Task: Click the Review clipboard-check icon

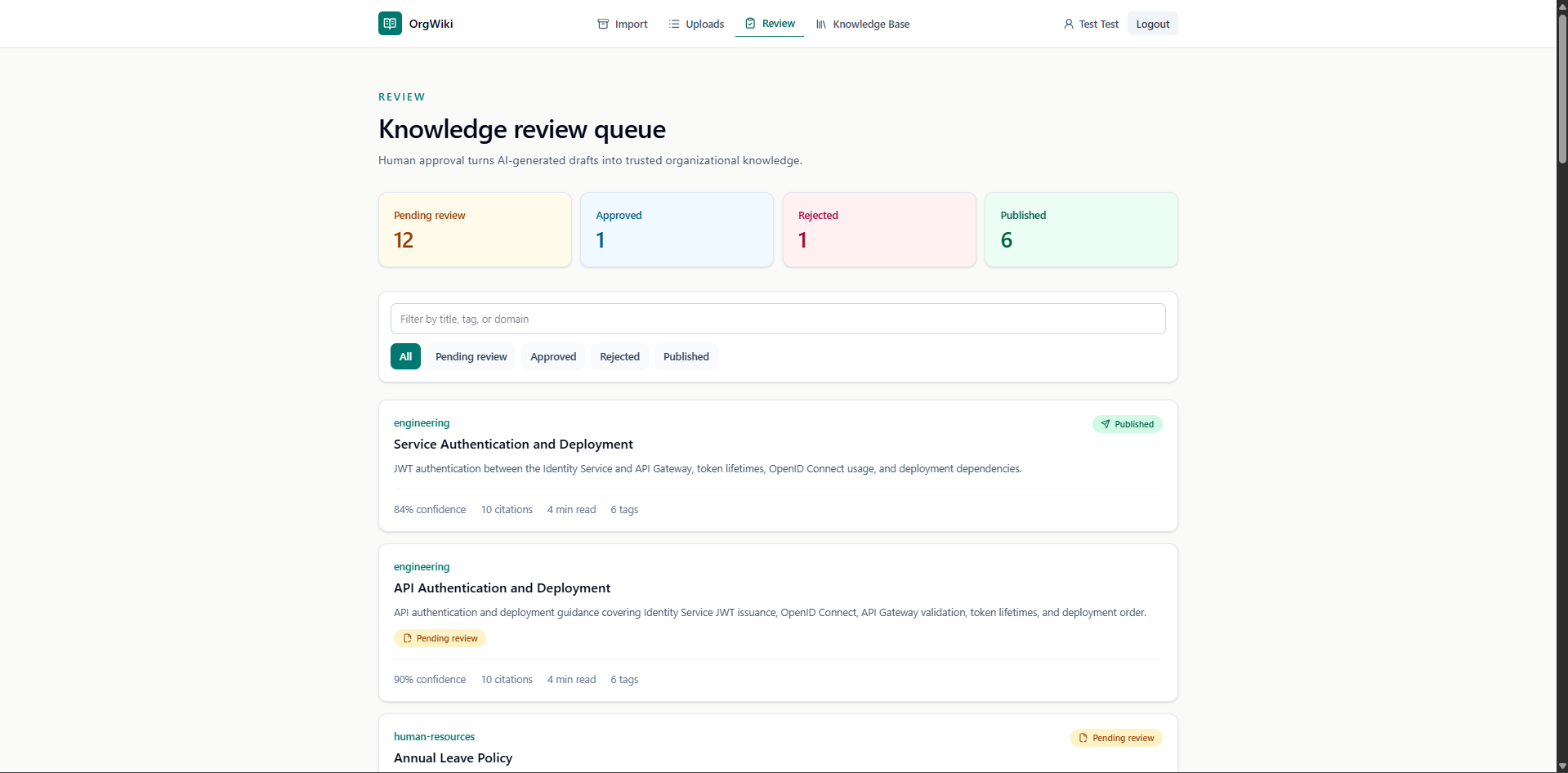Action: coord(750,24)
